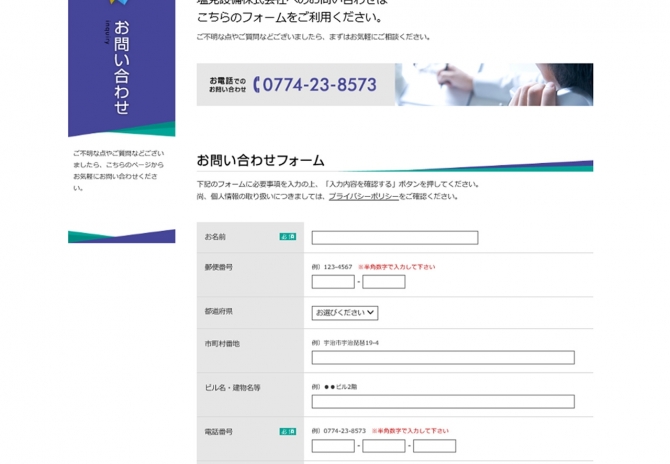
Task: Click the 都道府県 row label
Action: coord(219,312)
